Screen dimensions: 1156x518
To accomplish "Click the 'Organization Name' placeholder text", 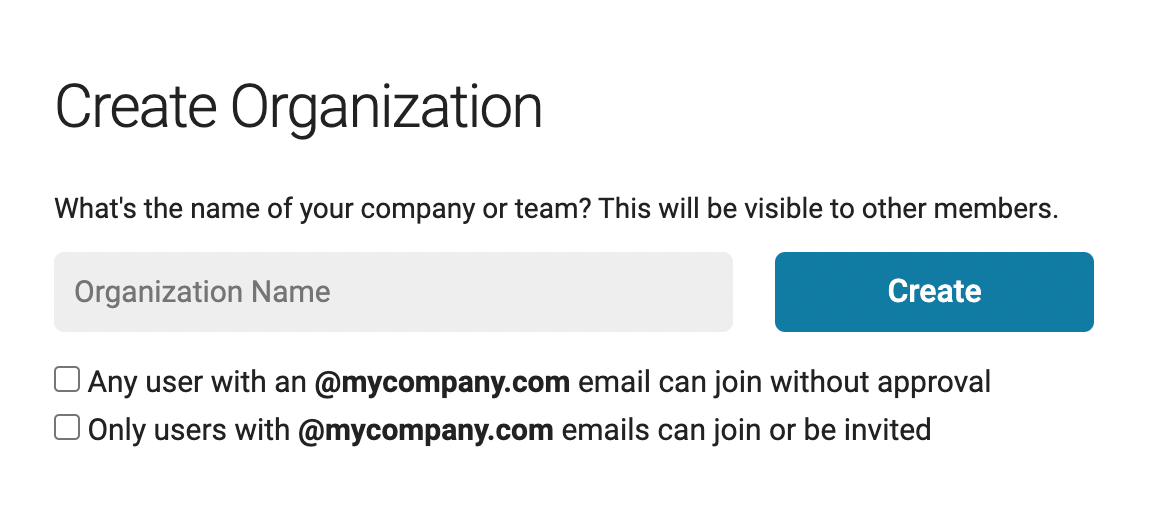I will tap(202, 292).
